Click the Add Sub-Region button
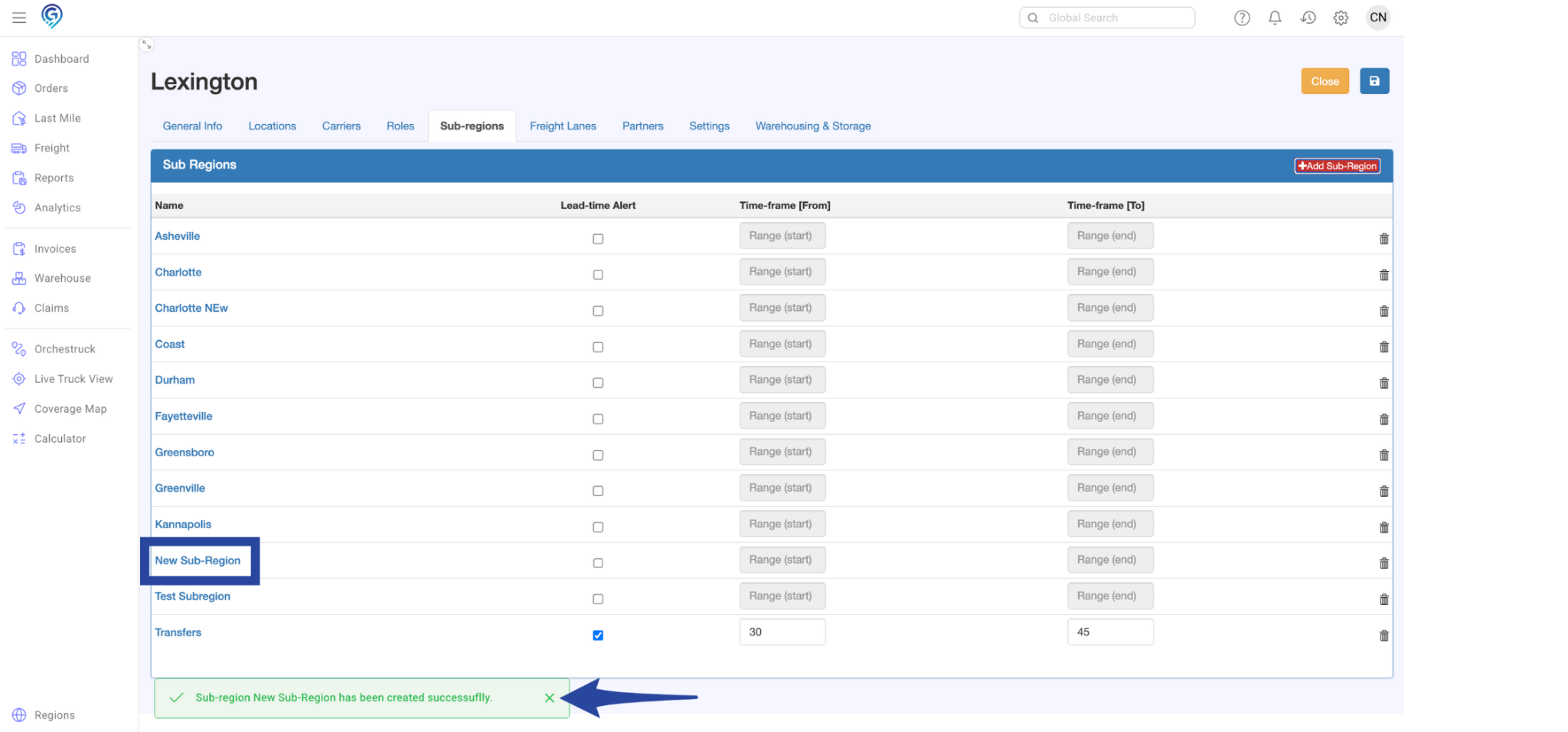1568x732 pixels. pyautogui.click(x=1337, y=166)
